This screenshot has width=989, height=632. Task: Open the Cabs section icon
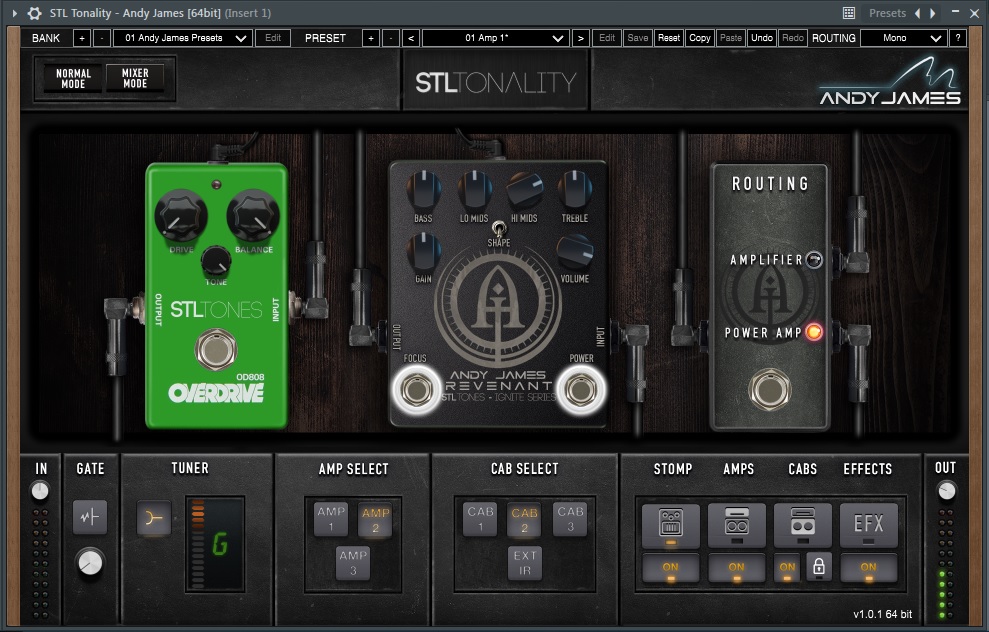click(x=802, y=525)
